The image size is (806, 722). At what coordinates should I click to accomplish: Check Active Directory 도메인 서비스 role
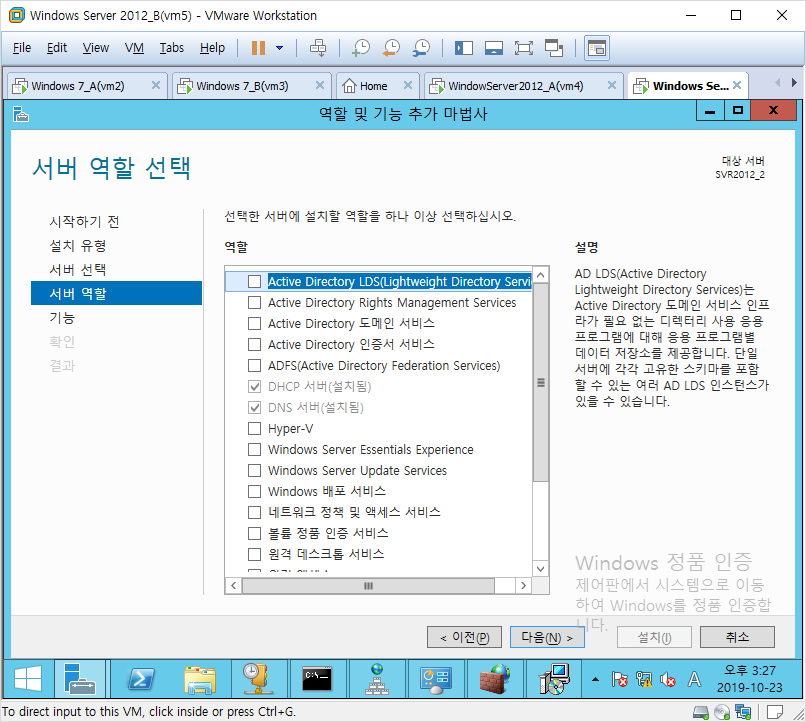(x=254, y=324)
